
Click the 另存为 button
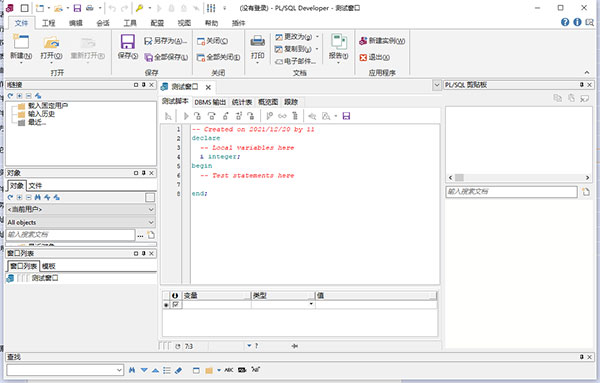[166, 41]
